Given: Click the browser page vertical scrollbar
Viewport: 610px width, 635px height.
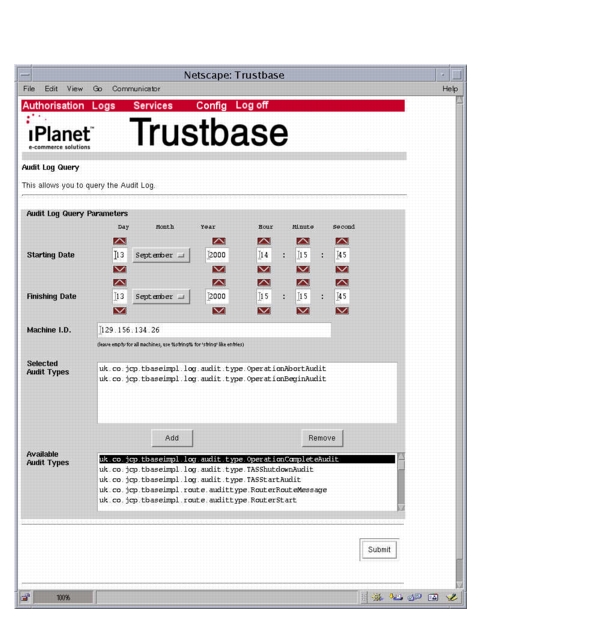Looking at the screenshot, I should [x=459, y=342].
